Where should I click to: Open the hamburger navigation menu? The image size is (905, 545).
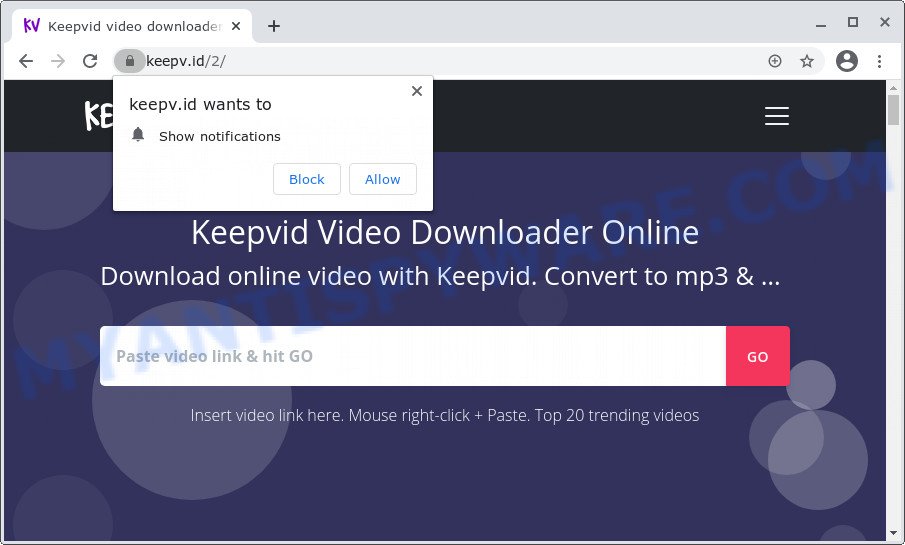(x=777, y=115)
